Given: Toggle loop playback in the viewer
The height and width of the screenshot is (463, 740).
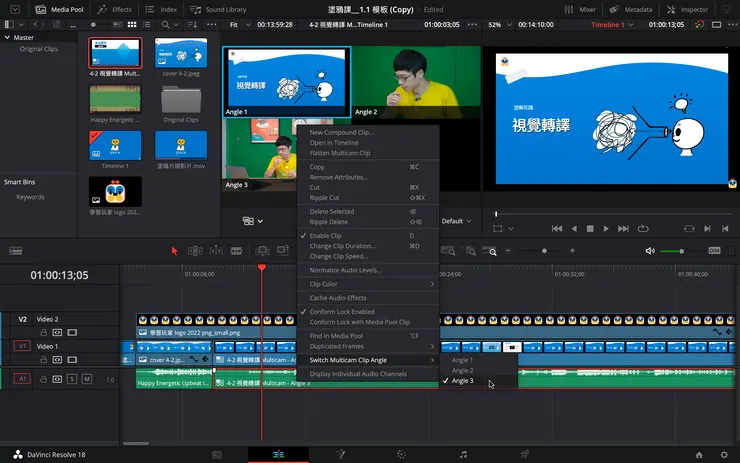Looking at the screenshot, I should click(642, 228).
